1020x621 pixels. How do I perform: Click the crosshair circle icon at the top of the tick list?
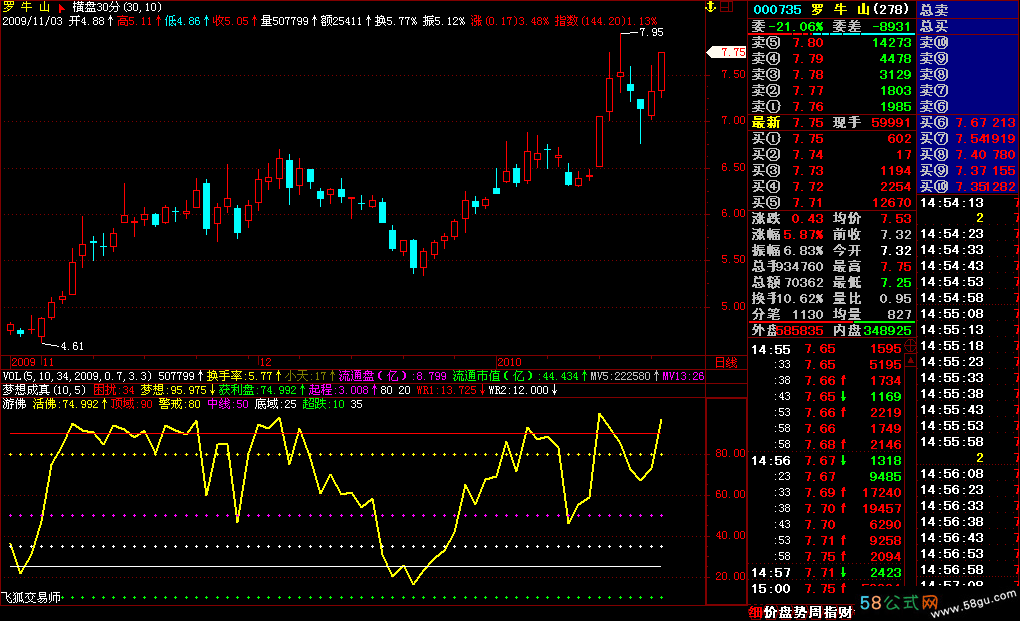tap(910, 346)
